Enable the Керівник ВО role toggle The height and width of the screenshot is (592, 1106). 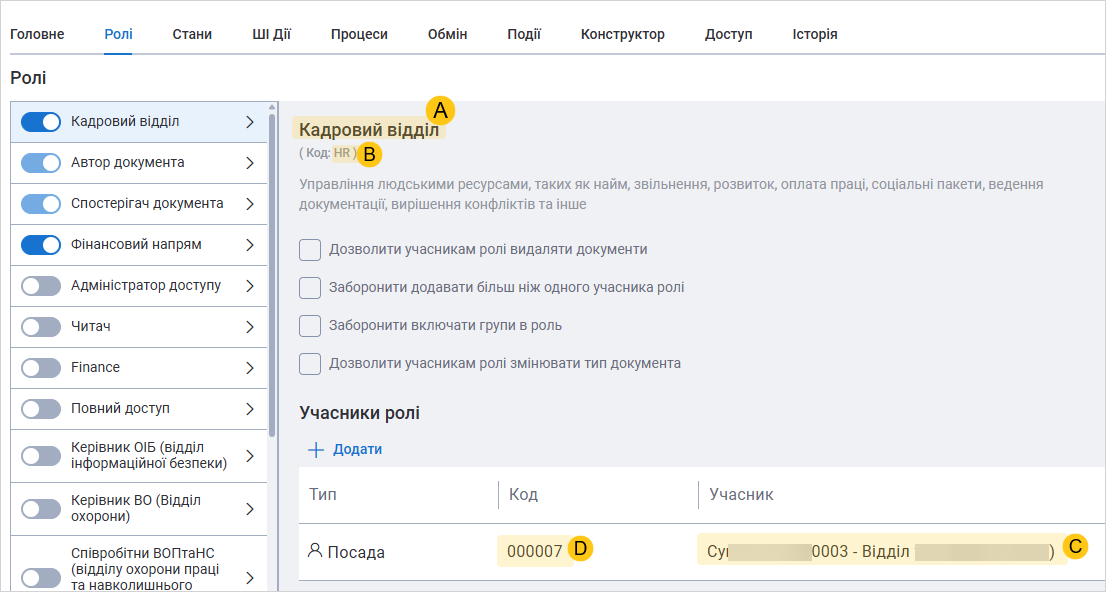pyautogui.click(x=41, y=509)
